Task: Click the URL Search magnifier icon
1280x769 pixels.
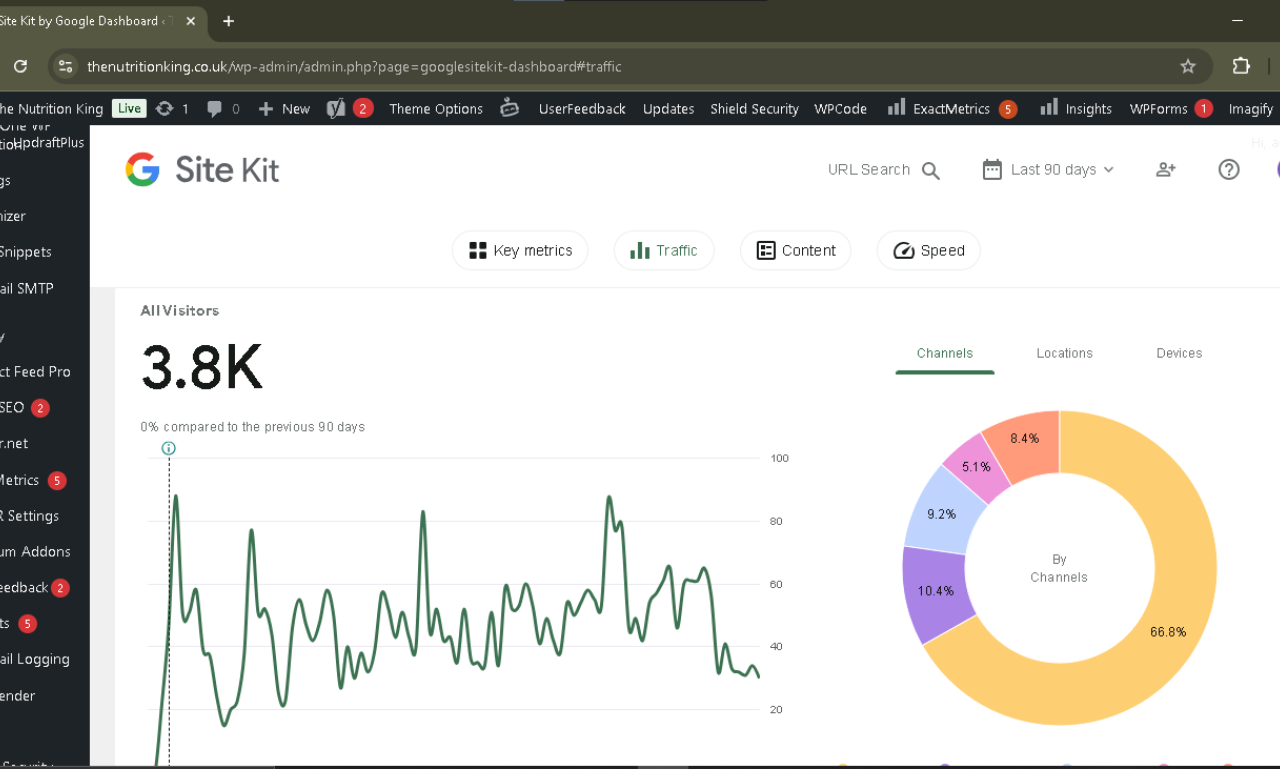Action: (x=931, y=171)
